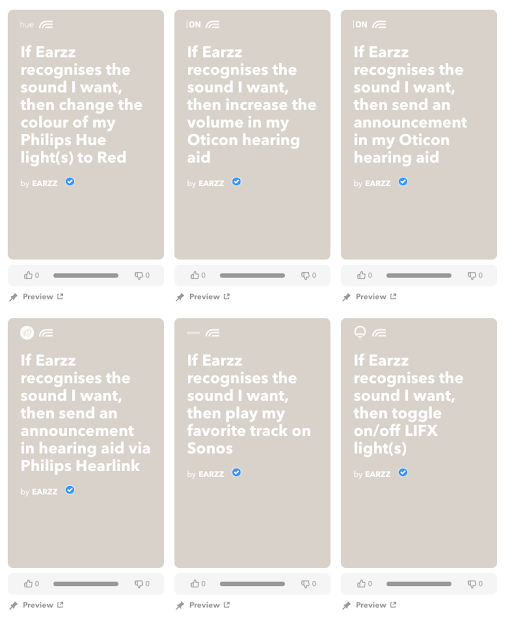The height and width of the screenshot is (620, 512).
Task: Like the LIFX toggle light(s) applet
Action: click(x=361, y=584)
